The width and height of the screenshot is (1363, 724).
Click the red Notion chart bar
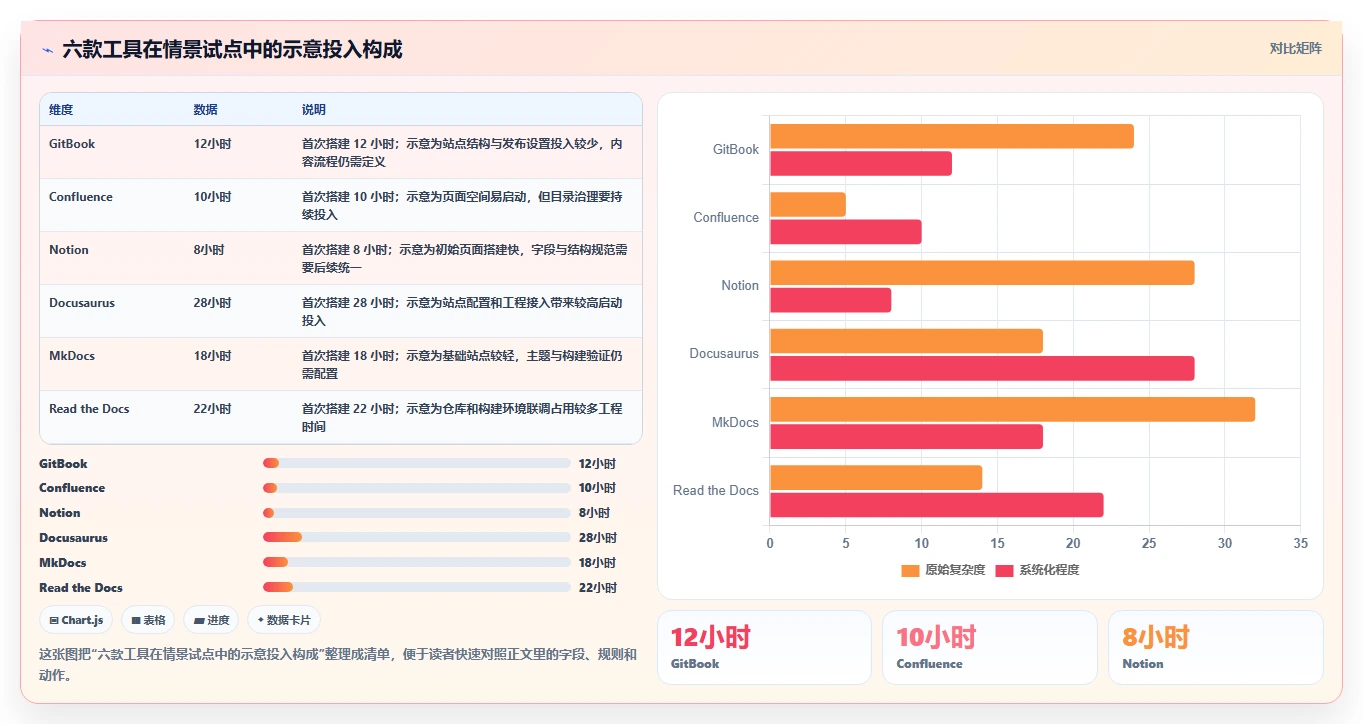(x=830, y=300)
